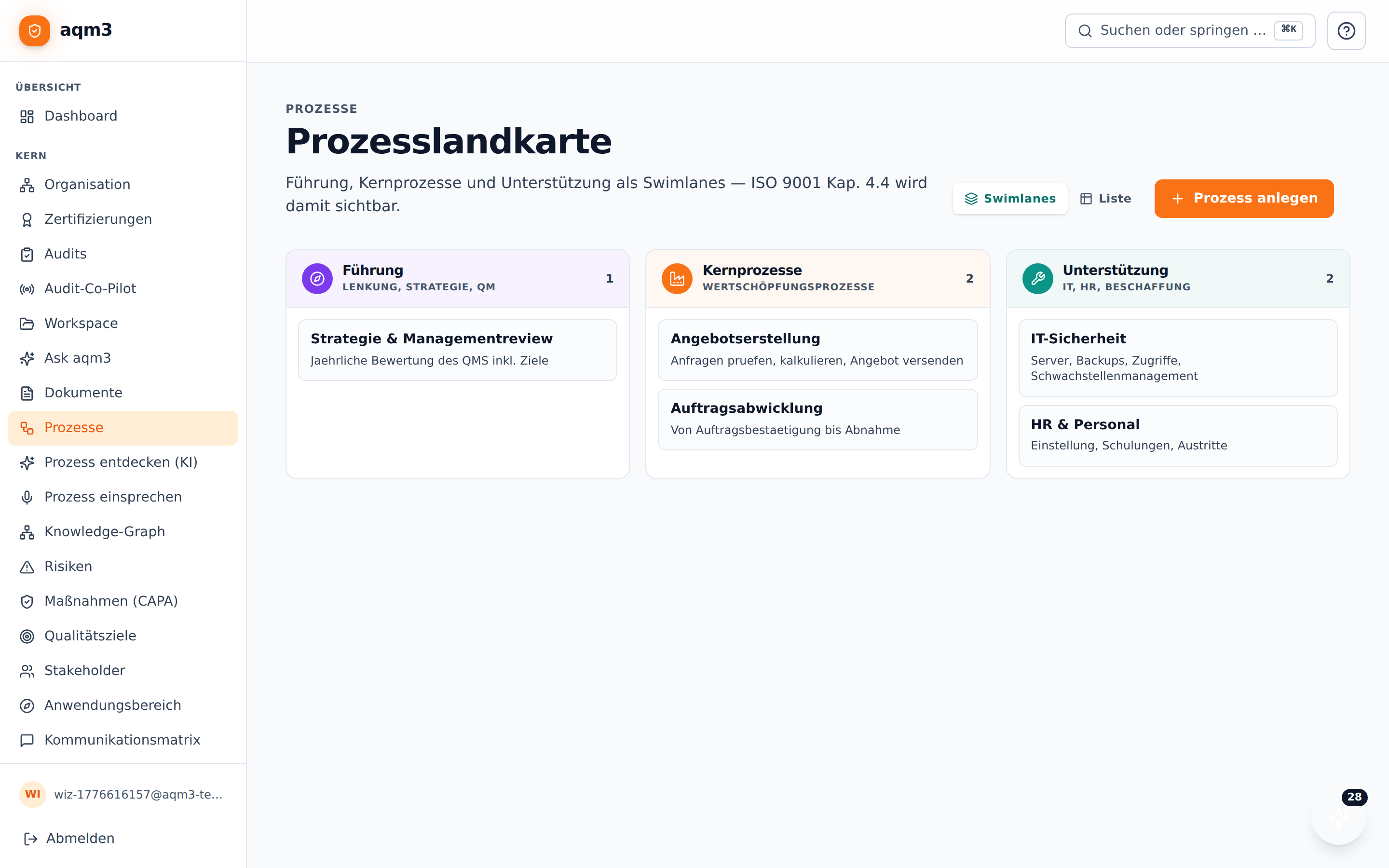
Task: Click the Qualitätsziele target icon
Action: (x=27, y=636)
